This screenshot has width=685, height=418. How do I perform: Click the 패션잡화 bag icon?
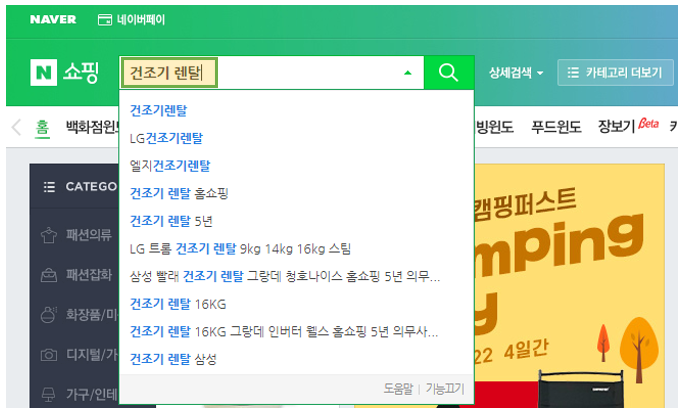click(48, 275)
